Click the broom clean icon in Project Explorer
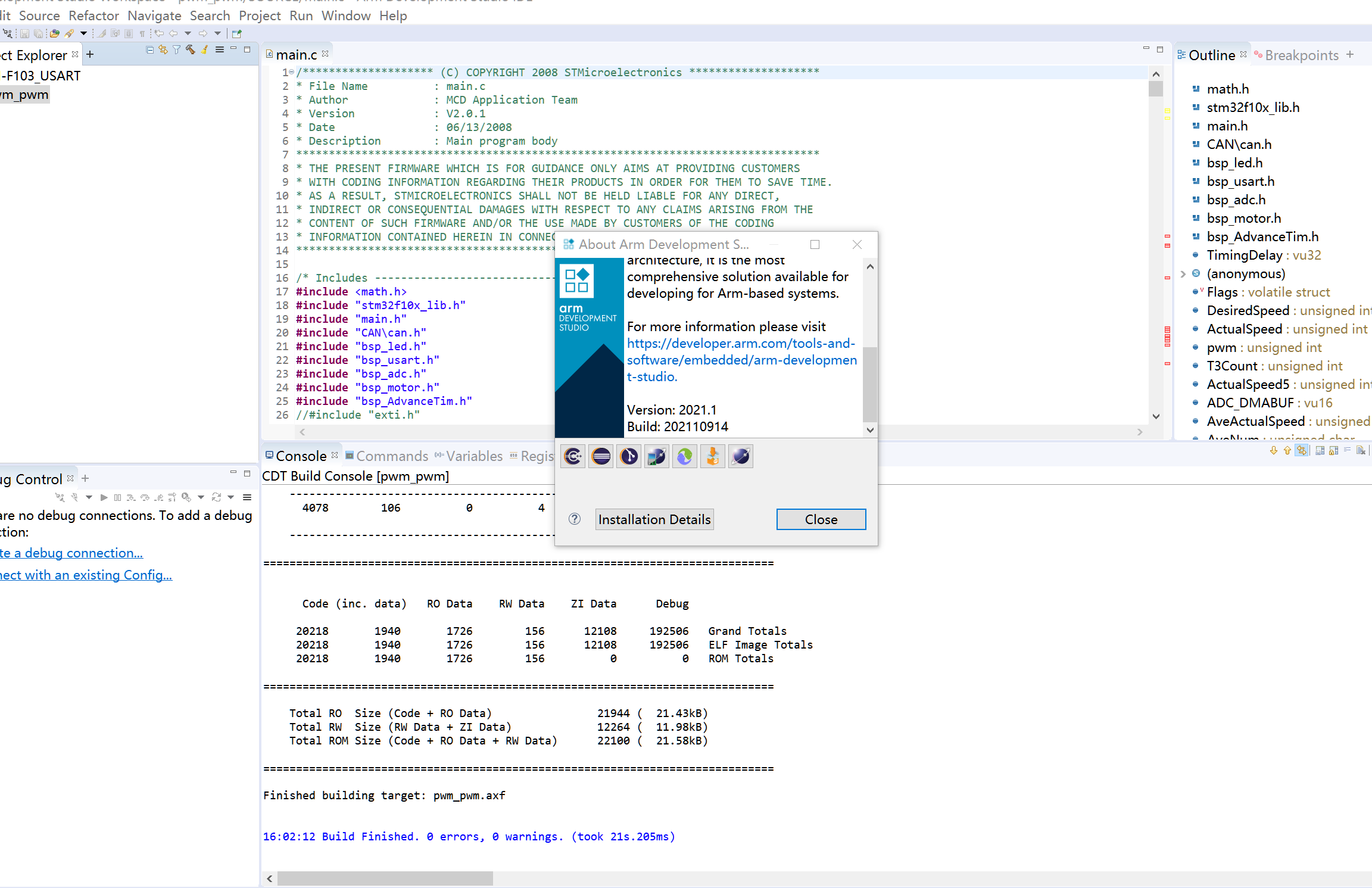The height and width of the screenshot is (888, 1372). click(204, 50)
